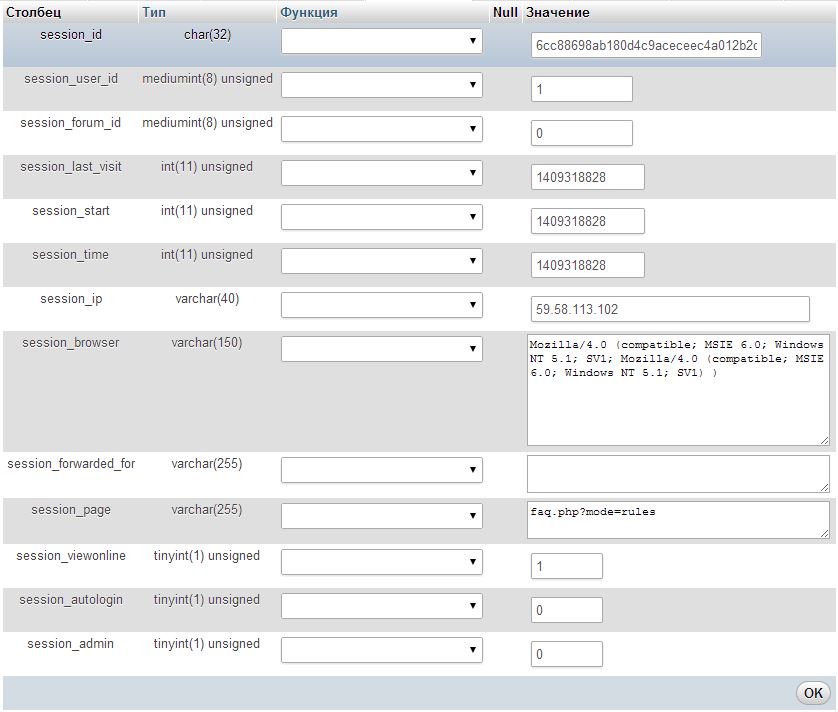Viewport: 838px width, 712px height.
Task: Expand the function dropdown for session_last_visit
Action: click(381, 173)
